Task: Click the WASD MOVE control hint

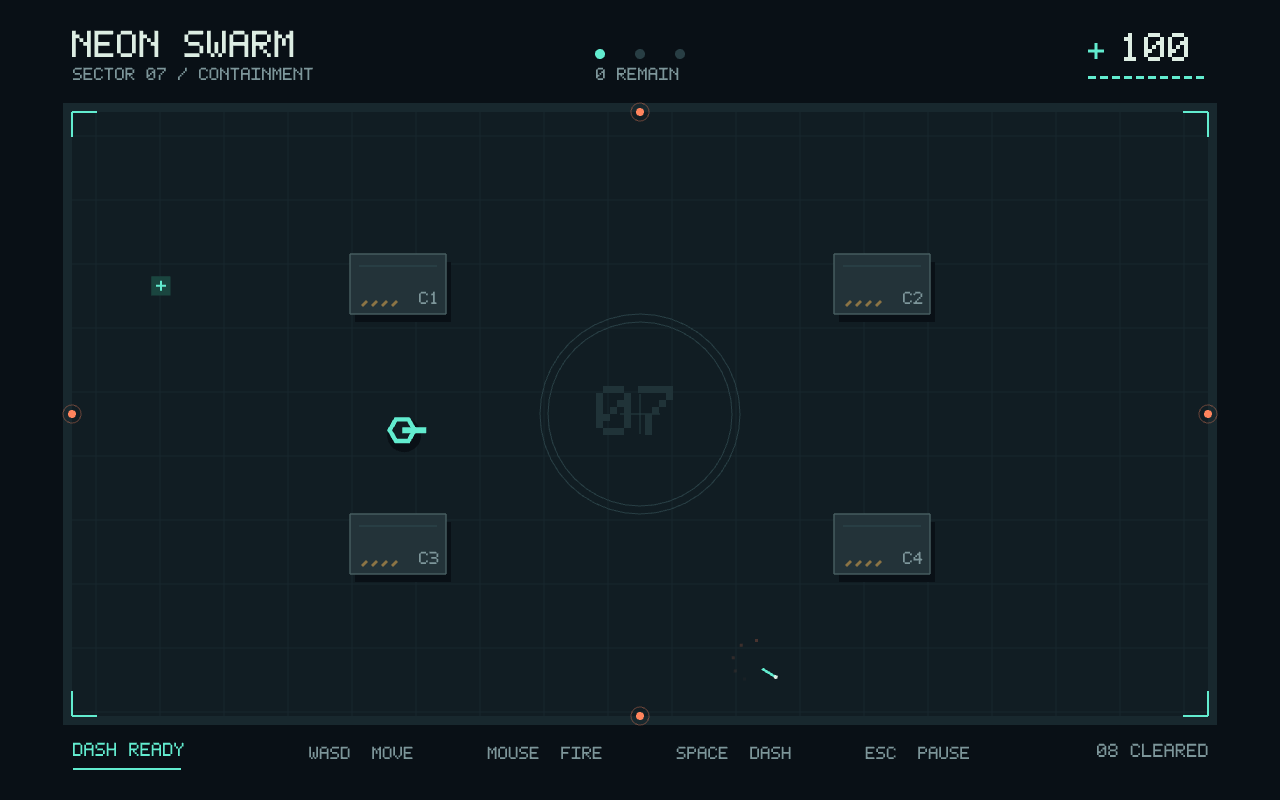Action: [x=361, y=753]
